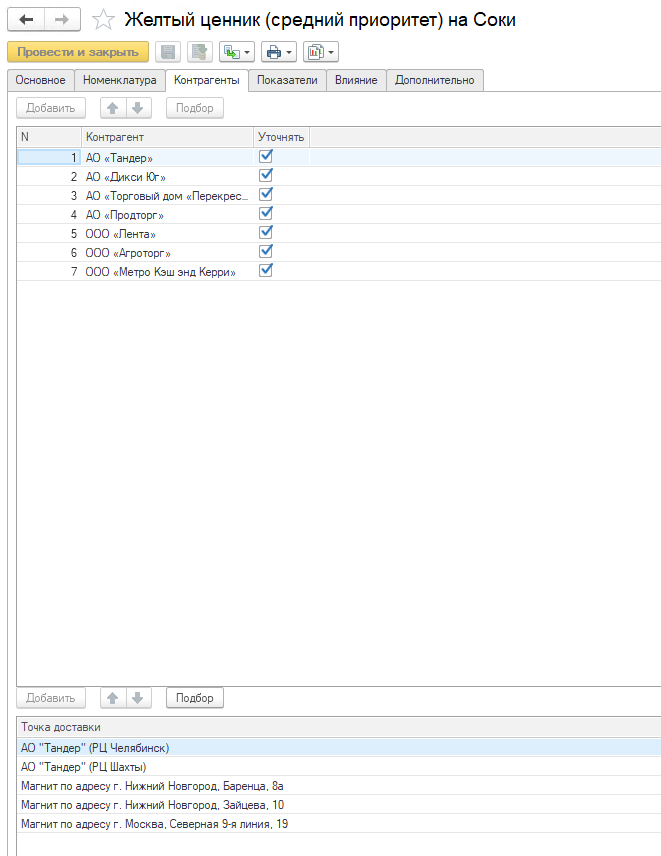The image size is (661, 856).
Task: Click the post document icon
Action: (x=199, y=52)
